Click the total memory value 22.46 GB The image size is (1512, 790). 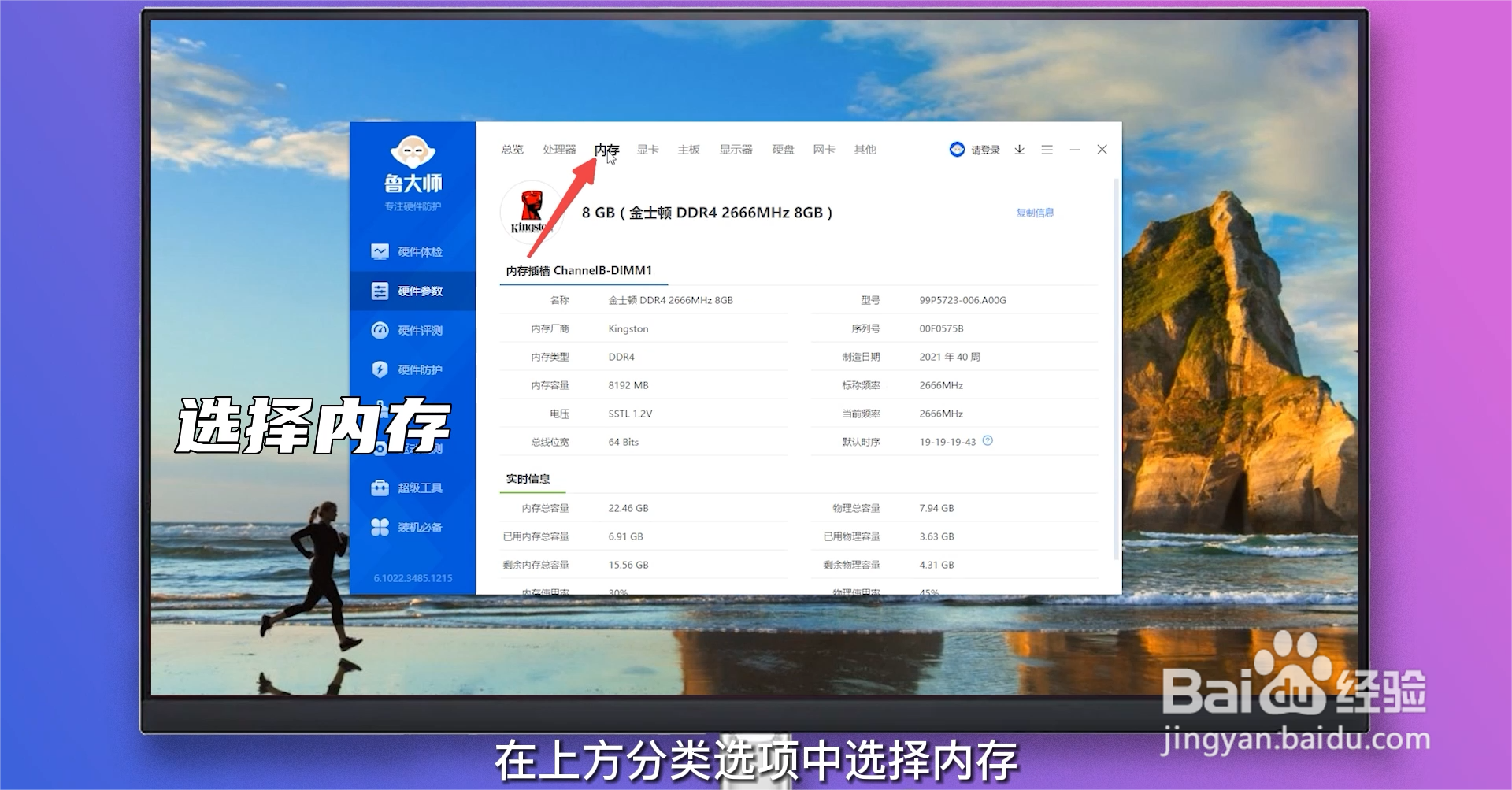628,508
